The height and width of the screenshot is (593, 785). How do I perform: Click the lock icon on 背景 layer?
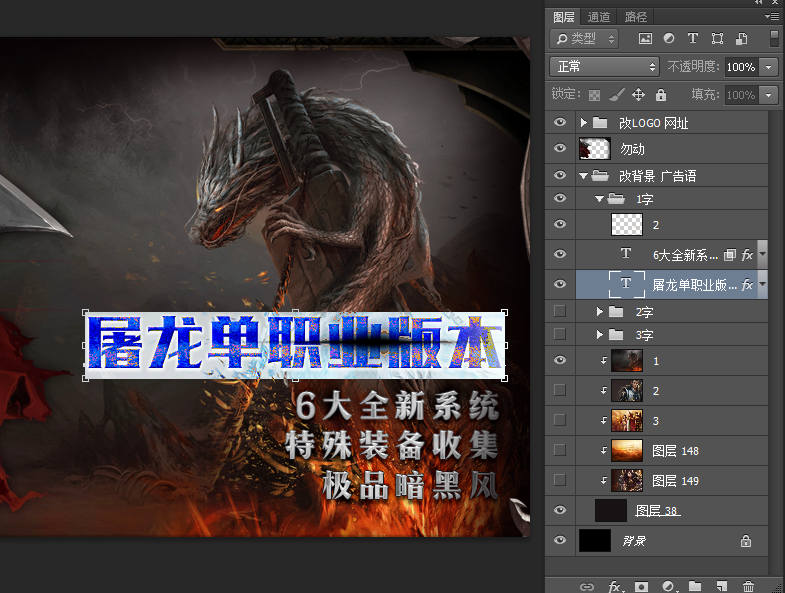pyautogui.click(x=746, y=541)
